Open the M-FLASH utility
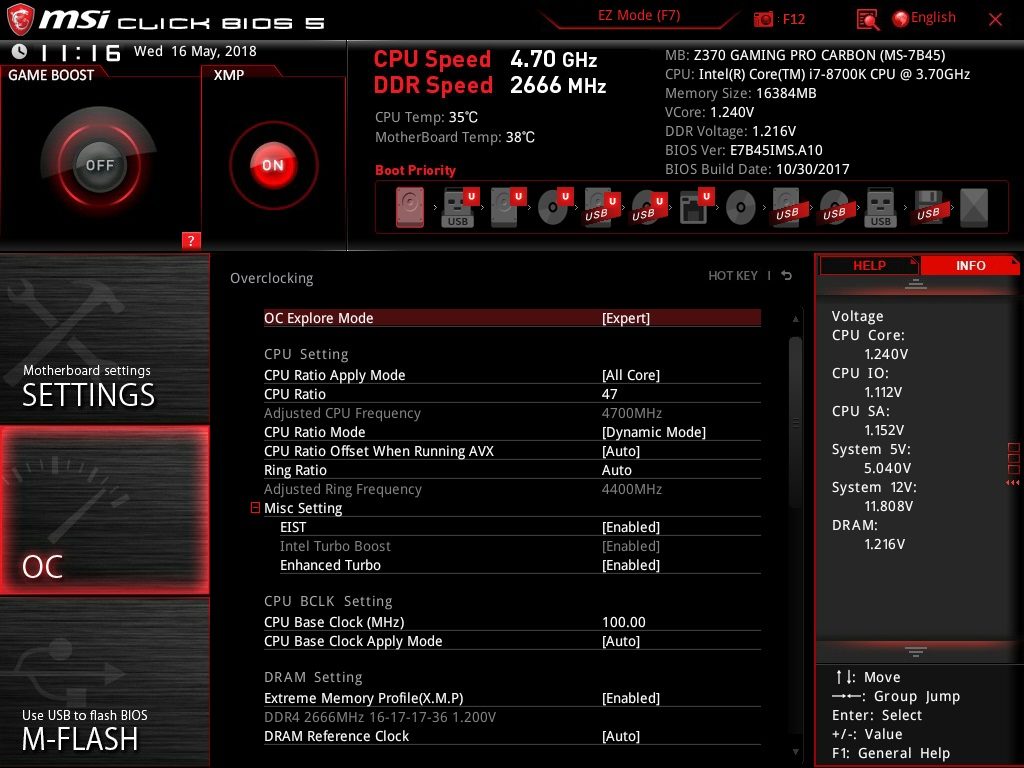Screen dimensions: 1024x768 [105, 682]
